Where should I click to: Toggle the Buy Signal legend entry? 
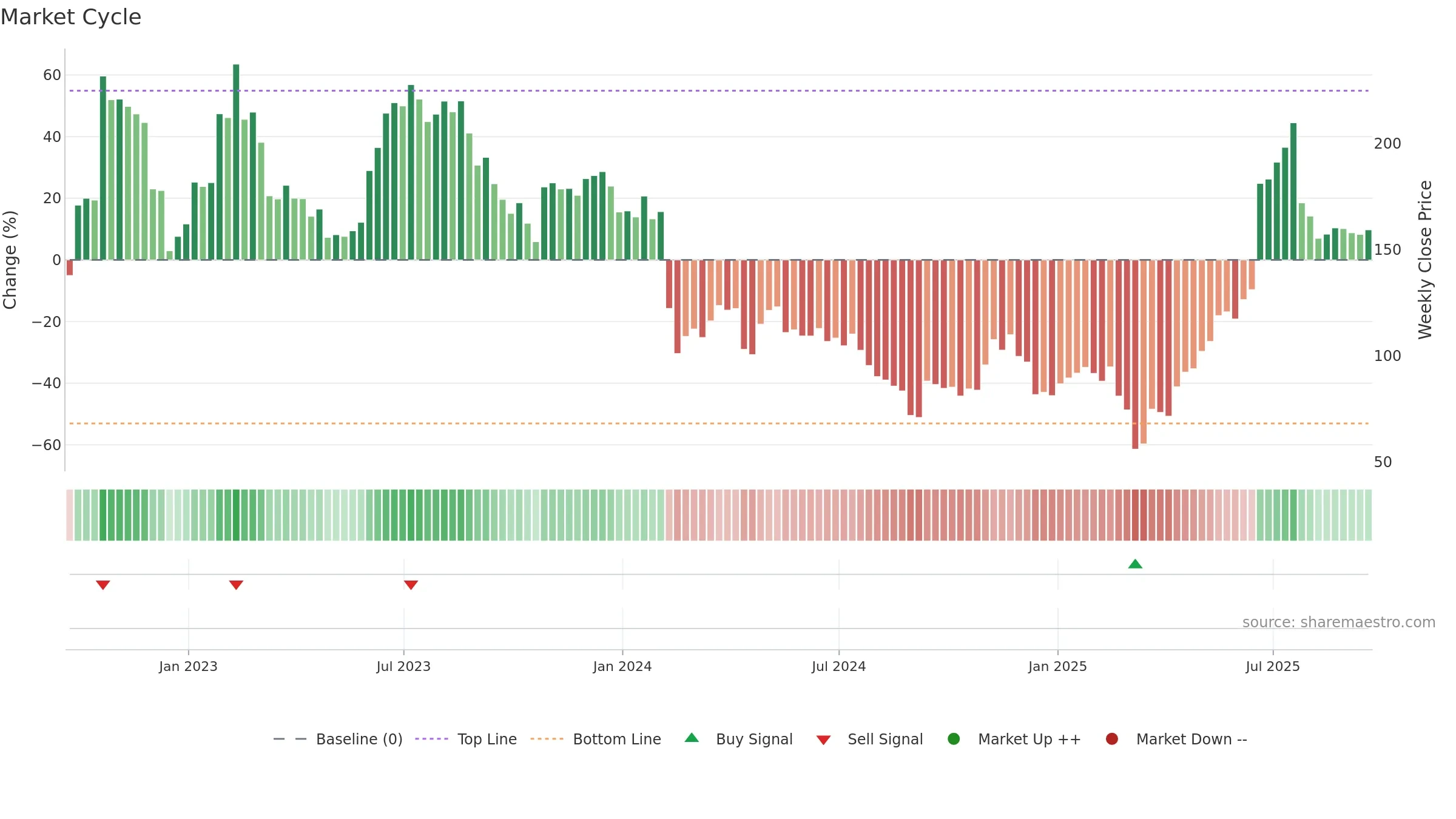point(738,739)
